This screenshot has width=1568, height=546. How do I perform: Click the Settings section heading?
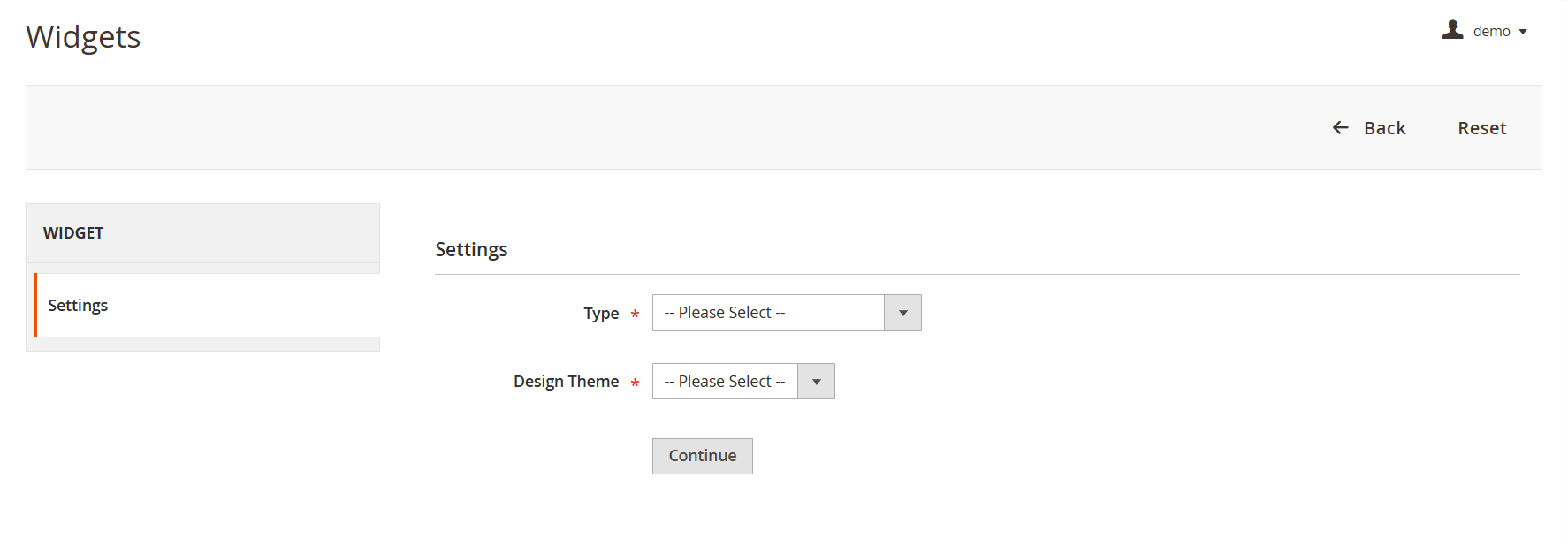(471, 249)
